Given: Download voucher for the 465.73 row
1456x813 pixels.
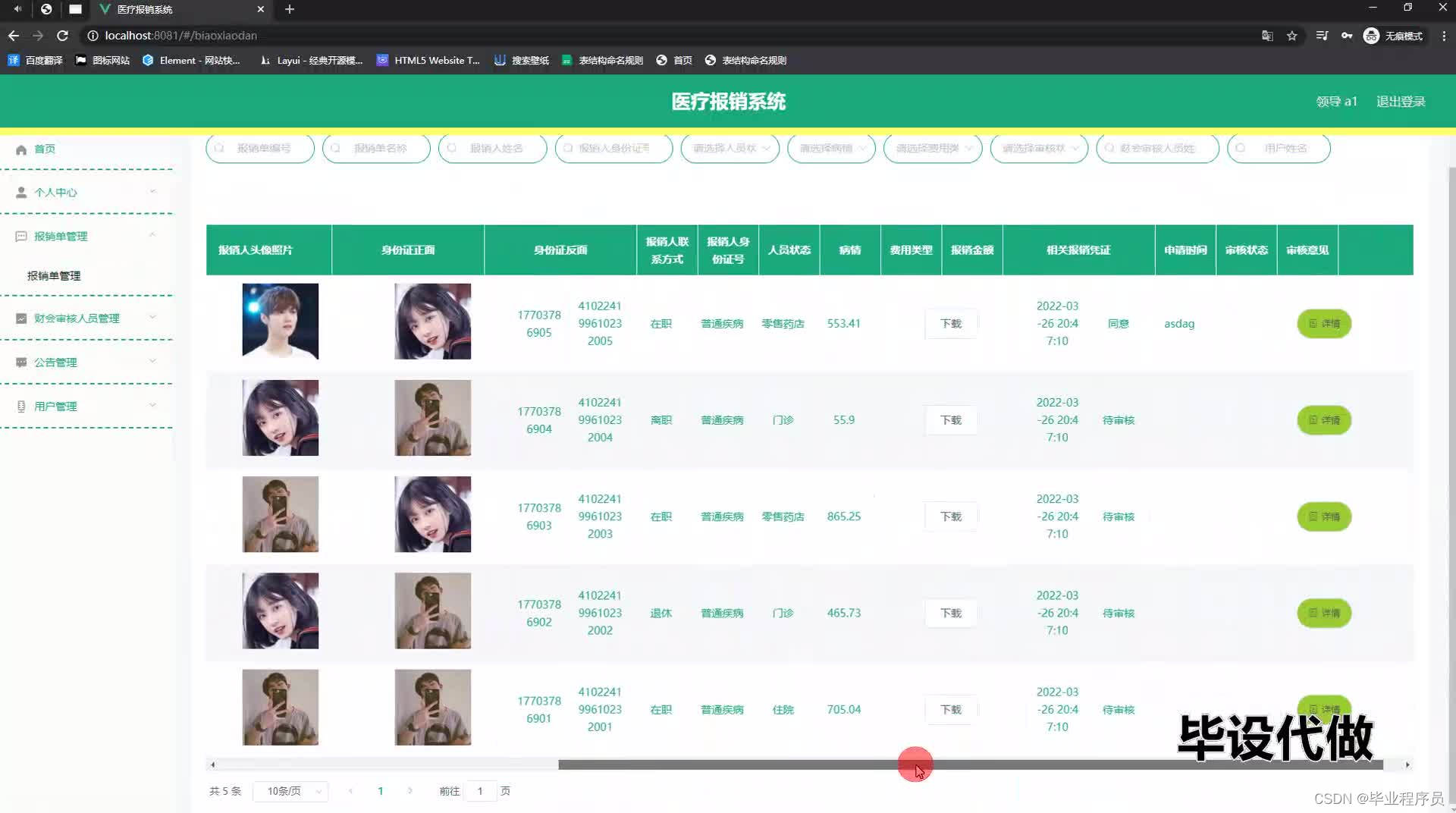Looking at the screenshot, I should tap(951, 613).
